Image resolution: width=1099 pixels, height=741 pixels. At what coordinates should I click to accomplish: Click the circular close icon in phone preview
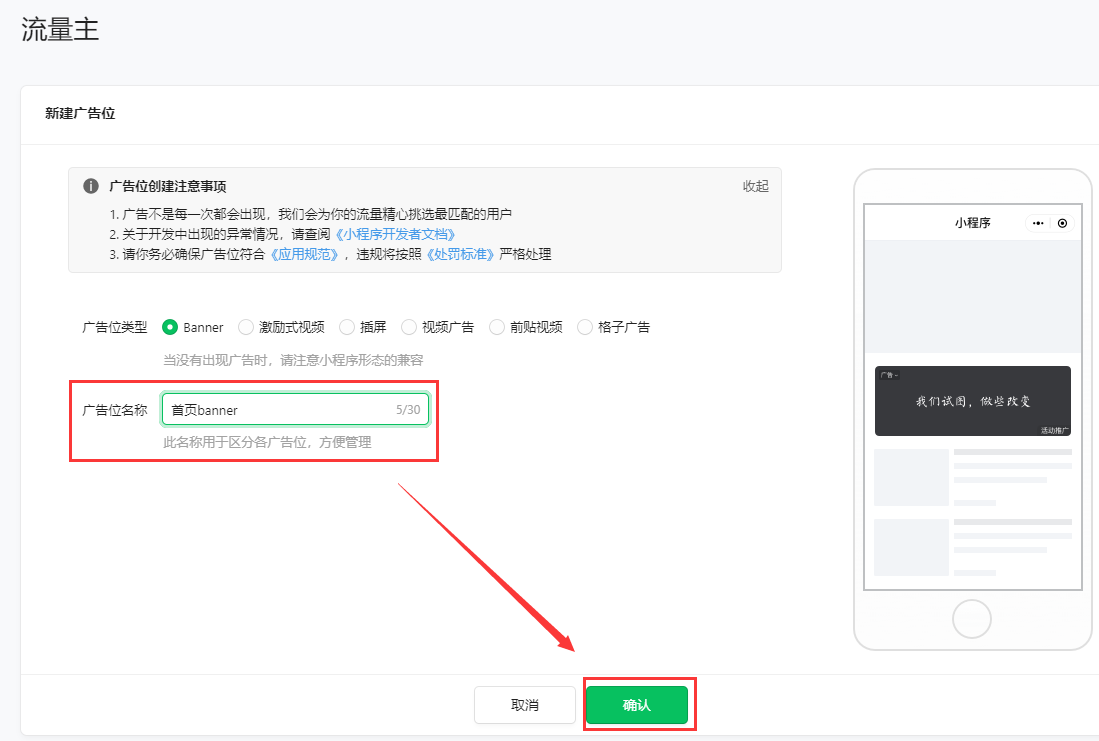click(1062, 223)
